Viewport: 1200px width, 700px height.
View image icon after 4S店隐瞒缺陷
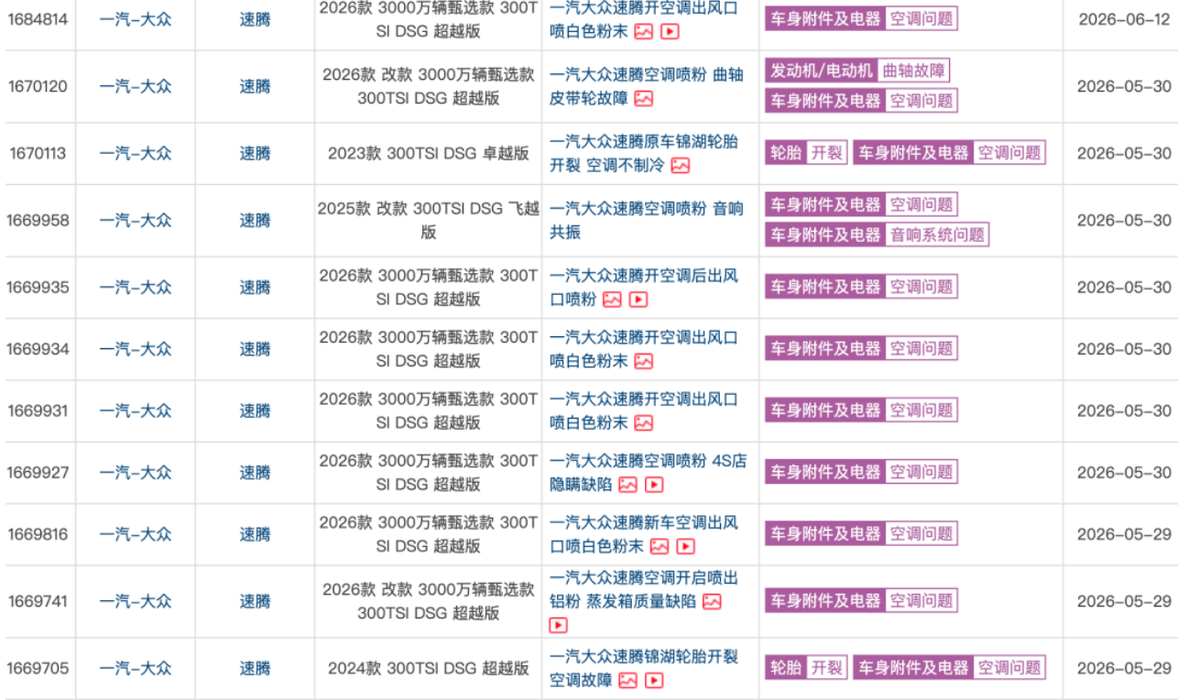(x=627, y=484)
